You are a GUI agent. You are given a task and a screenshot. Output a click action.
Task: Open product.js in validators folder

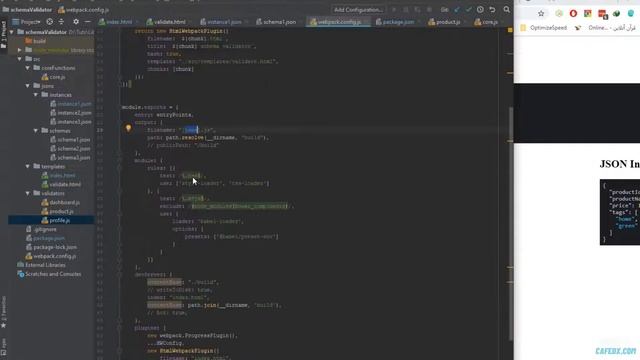[57, 211]
